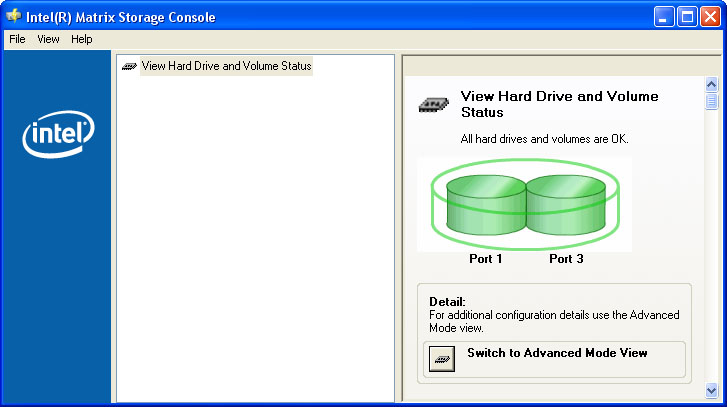Click the Switch to Advanced Mode View label
The width and height of the screenshot is (727, 407).
(557, 353)
